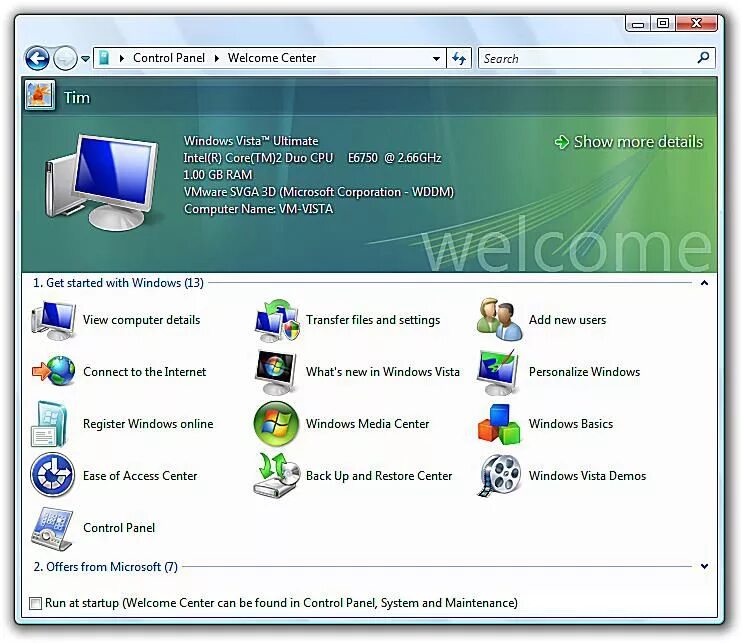Click the Tim user account picture
The width and height of the screenshot is (743, 643).
click(40, 95)
